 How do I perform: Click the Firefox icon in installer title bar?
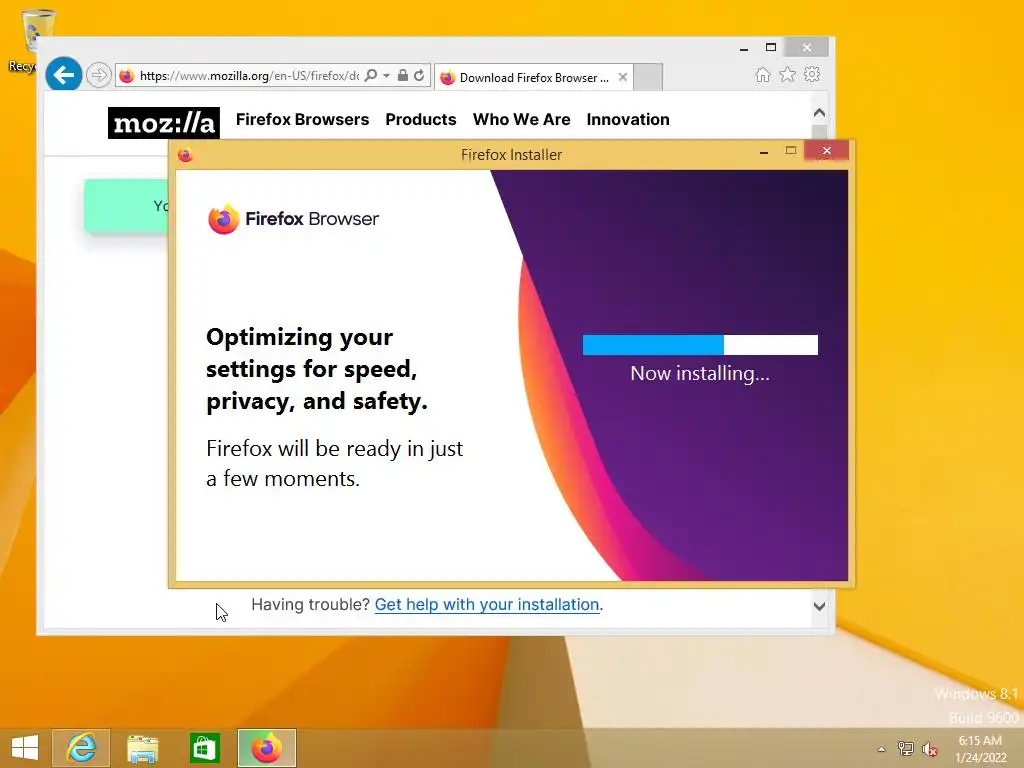[185, 155]
